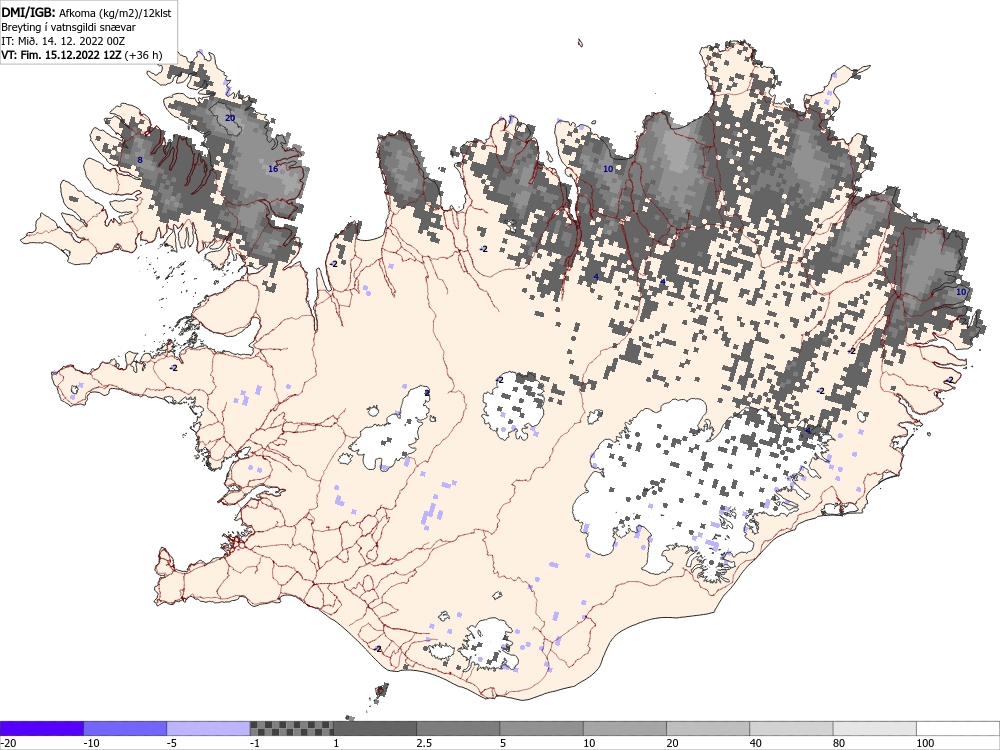Click the gray legend swatch between 2.5 and 5

pos(458,728)
